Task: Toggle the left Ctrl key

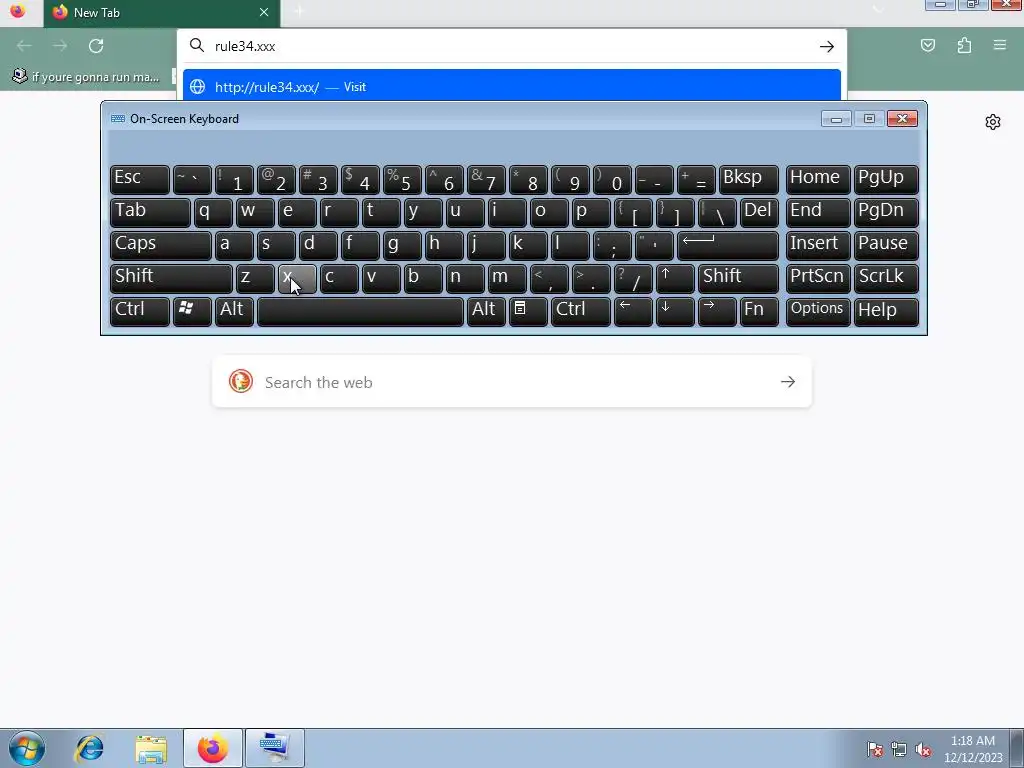Action: pyautogui.click(x=140, y=311)
